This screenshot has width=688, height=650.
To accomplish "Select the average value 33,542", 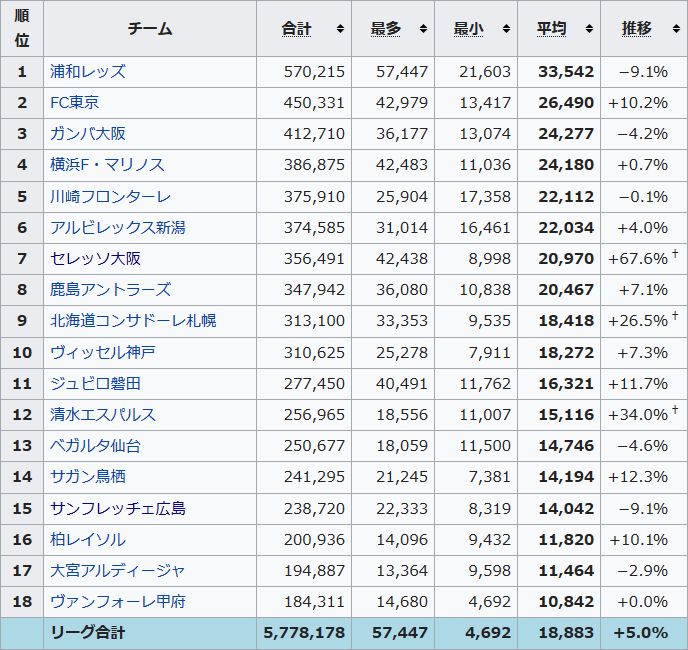I will pos(566,72).
